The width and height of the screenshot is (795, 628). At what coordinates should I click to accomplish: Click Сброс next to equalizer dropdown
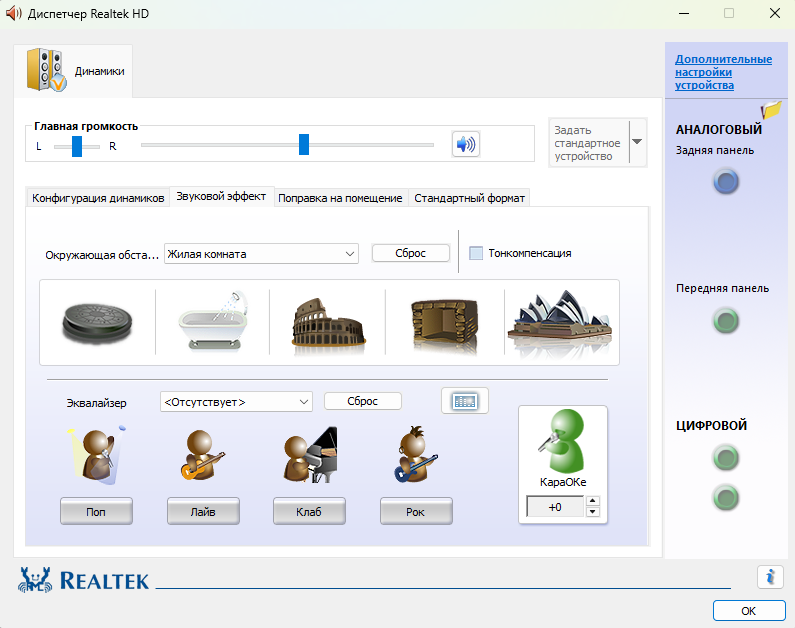[363, 401]
